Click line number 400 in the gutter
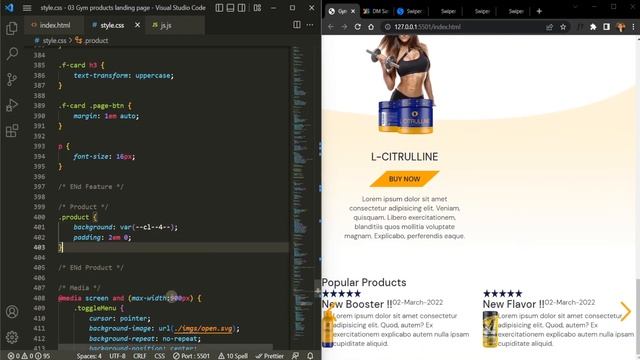Screen dimensions: 640x360 [40, 217]
